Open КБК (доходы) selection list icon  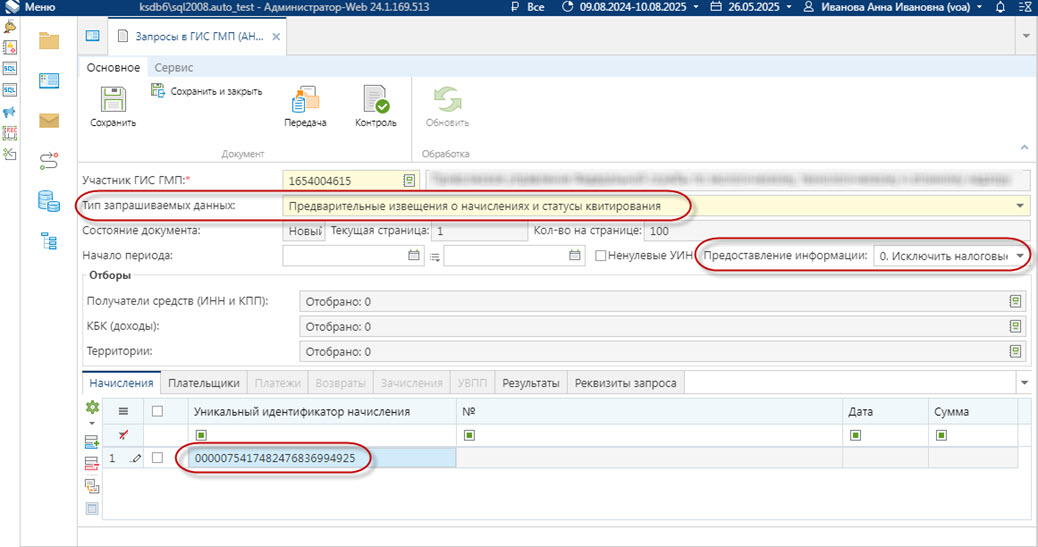(1015, 326)
